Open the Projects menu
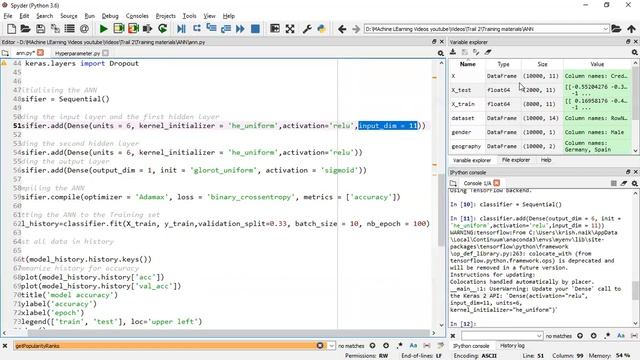Screen dimensions: 640x360 tap(165, 16)
